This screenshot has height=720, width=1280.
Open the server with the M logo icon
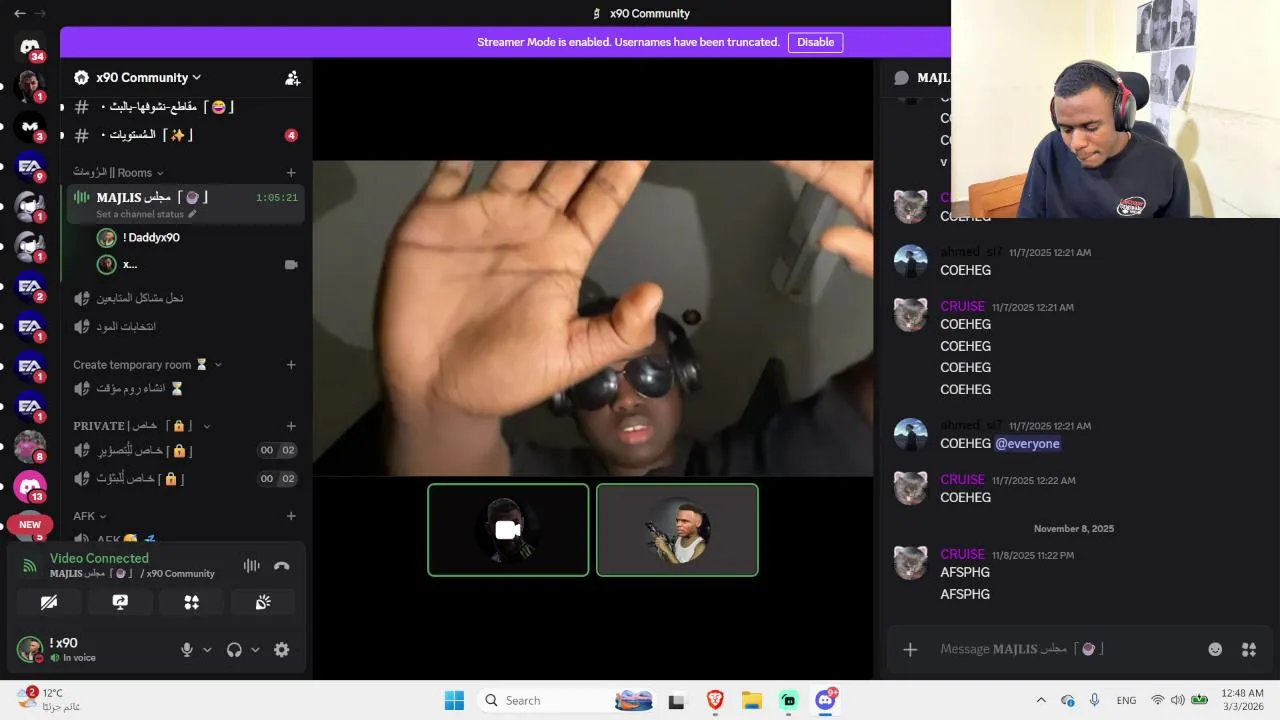coord(30,127)
